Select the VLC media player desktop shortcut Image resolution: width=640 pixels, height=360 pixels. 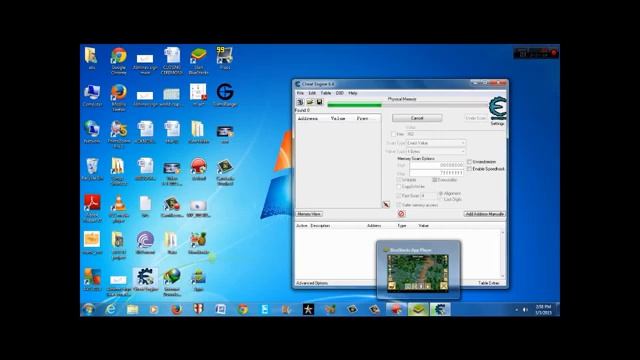119,209
